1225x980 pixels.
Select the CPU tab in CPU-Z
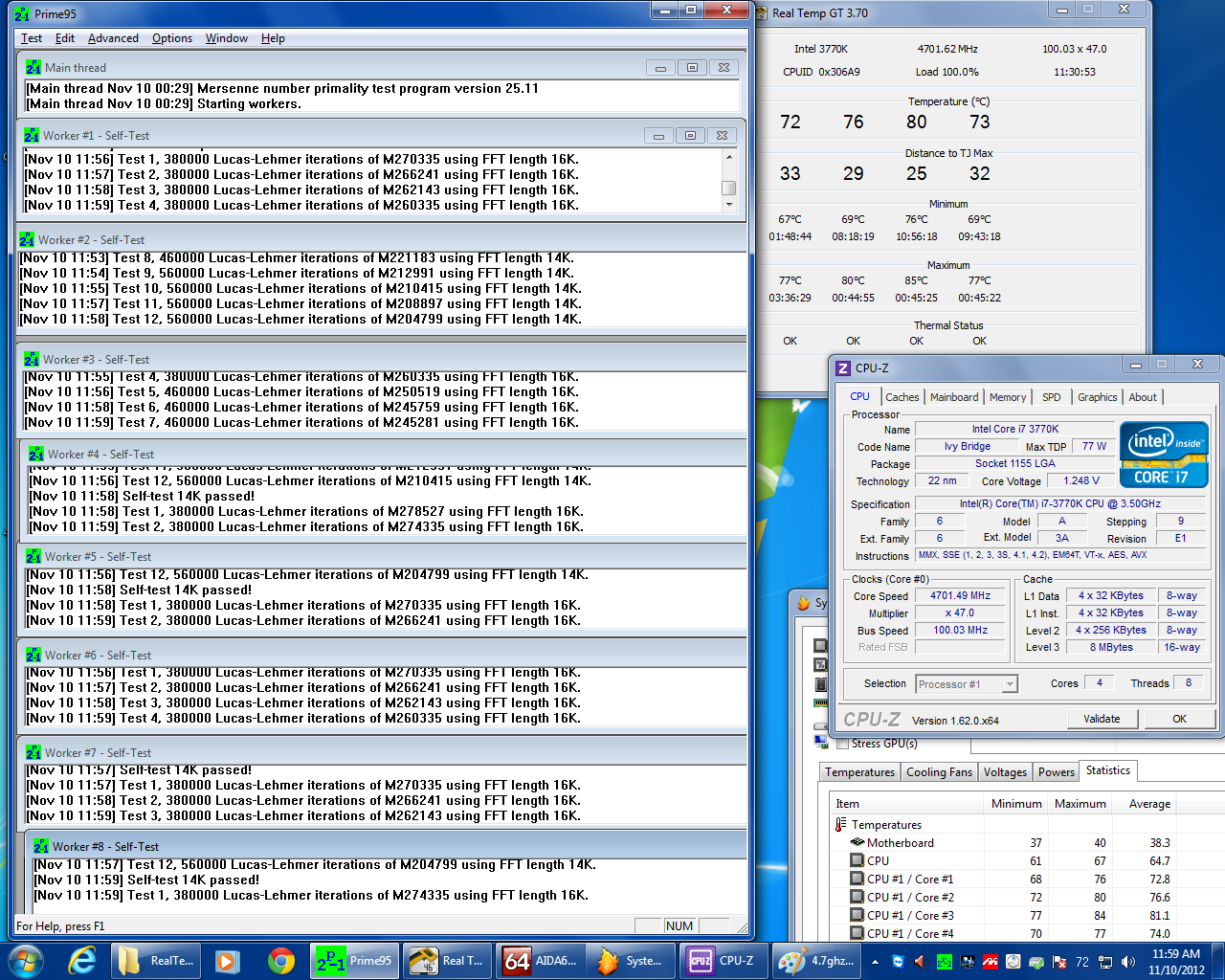click(x=860, y=396)
